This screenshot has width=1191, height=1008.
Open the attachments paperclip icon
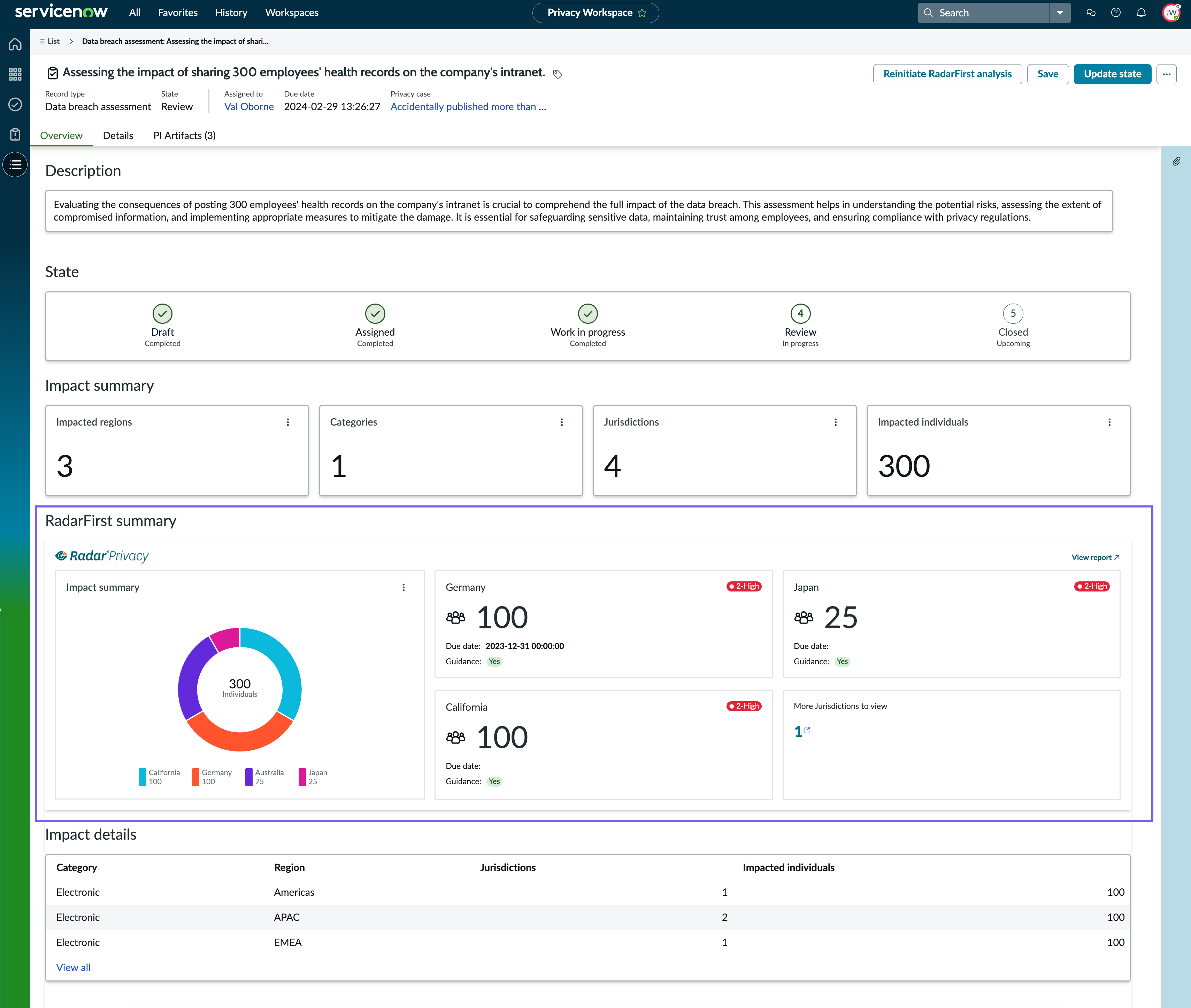[1176, 162]
